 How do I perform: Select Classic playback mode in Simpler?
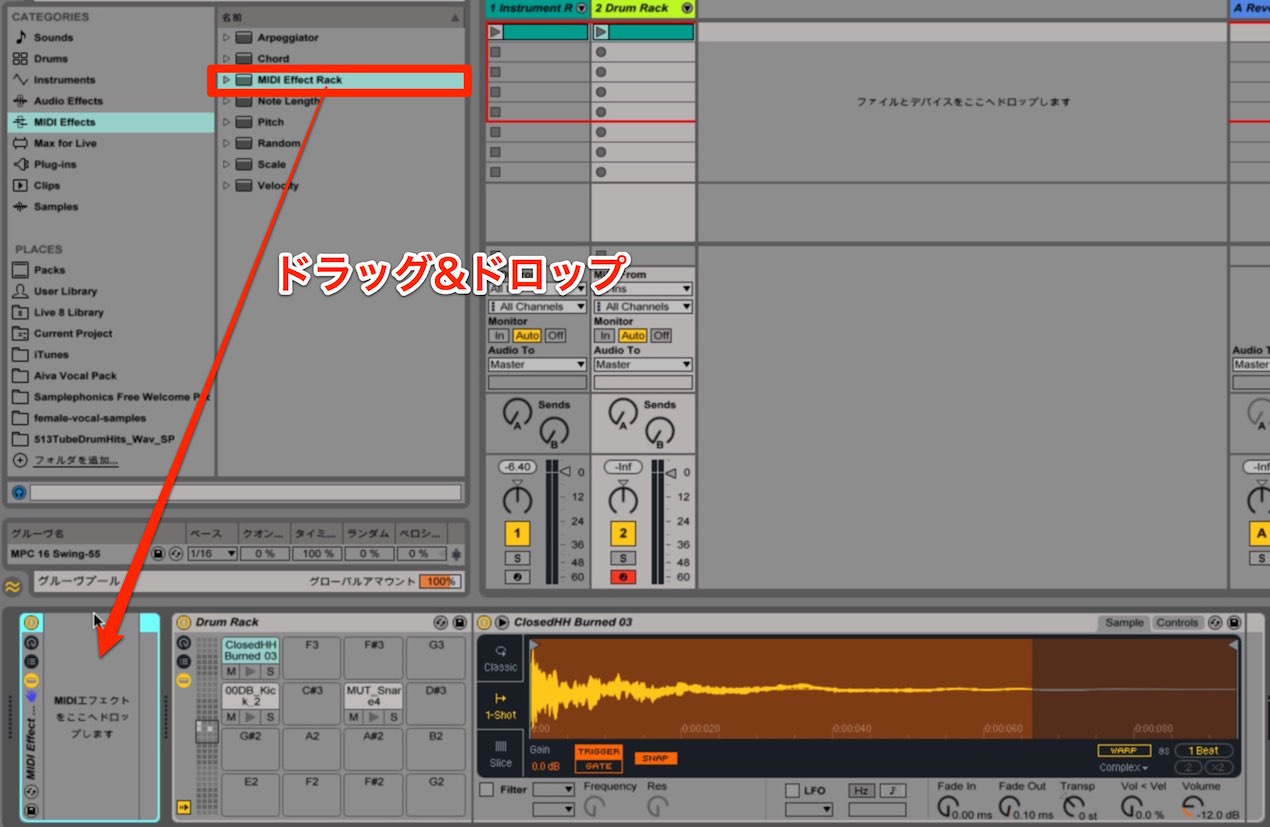tap(501, 659)
